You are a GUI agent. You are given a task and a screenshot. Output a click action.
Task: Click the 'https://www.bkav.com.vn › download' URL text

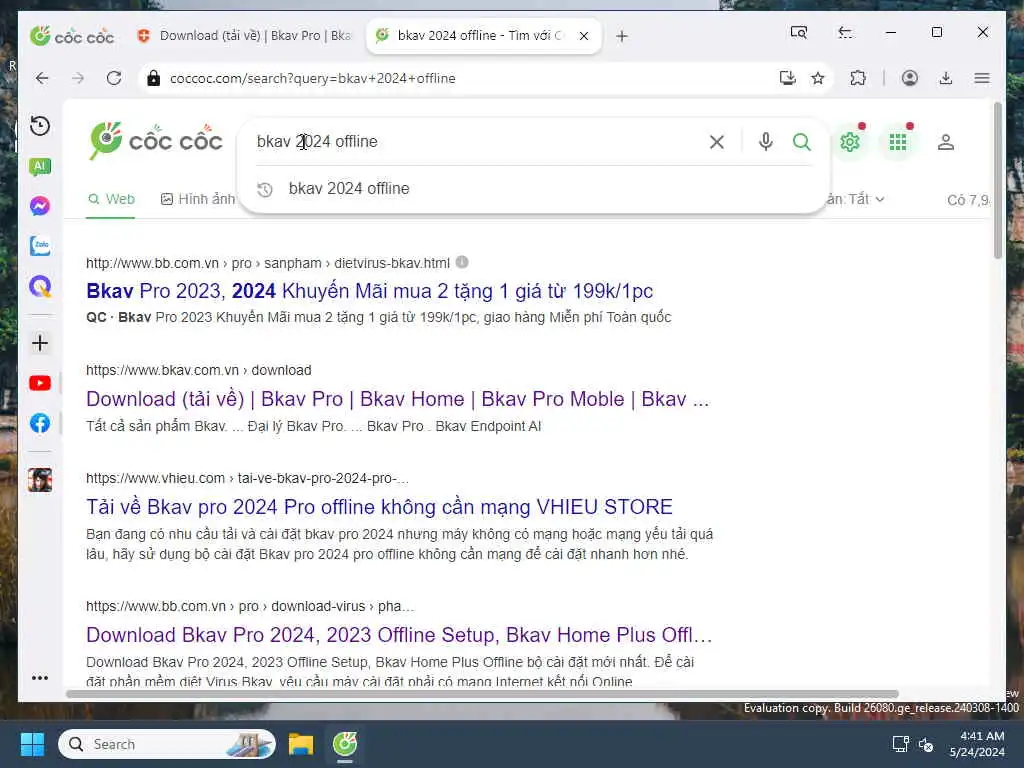199,370
